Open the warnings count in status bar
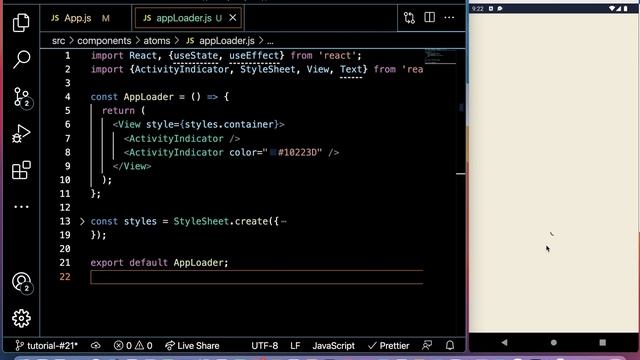The width and height of the screenshot is (640, 360). point(144,346)
